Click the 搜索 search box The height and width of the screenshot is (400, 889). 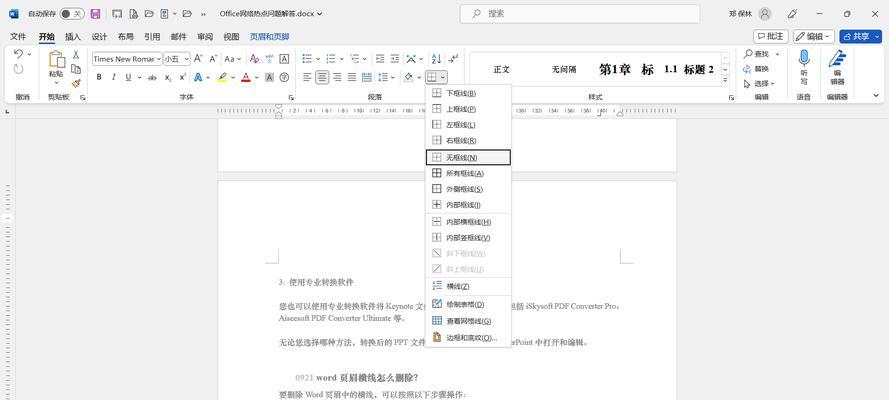579,14
